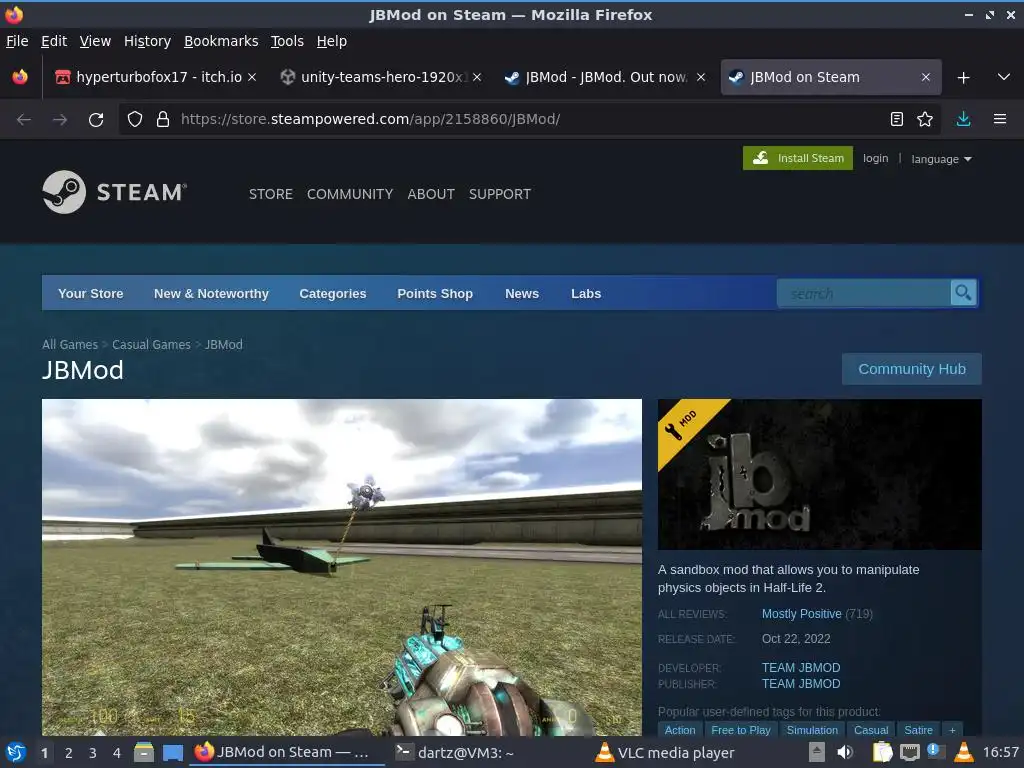1024x768 pixels.
Task: Select the JBMod on Steam tab
Action: [831, 77]
